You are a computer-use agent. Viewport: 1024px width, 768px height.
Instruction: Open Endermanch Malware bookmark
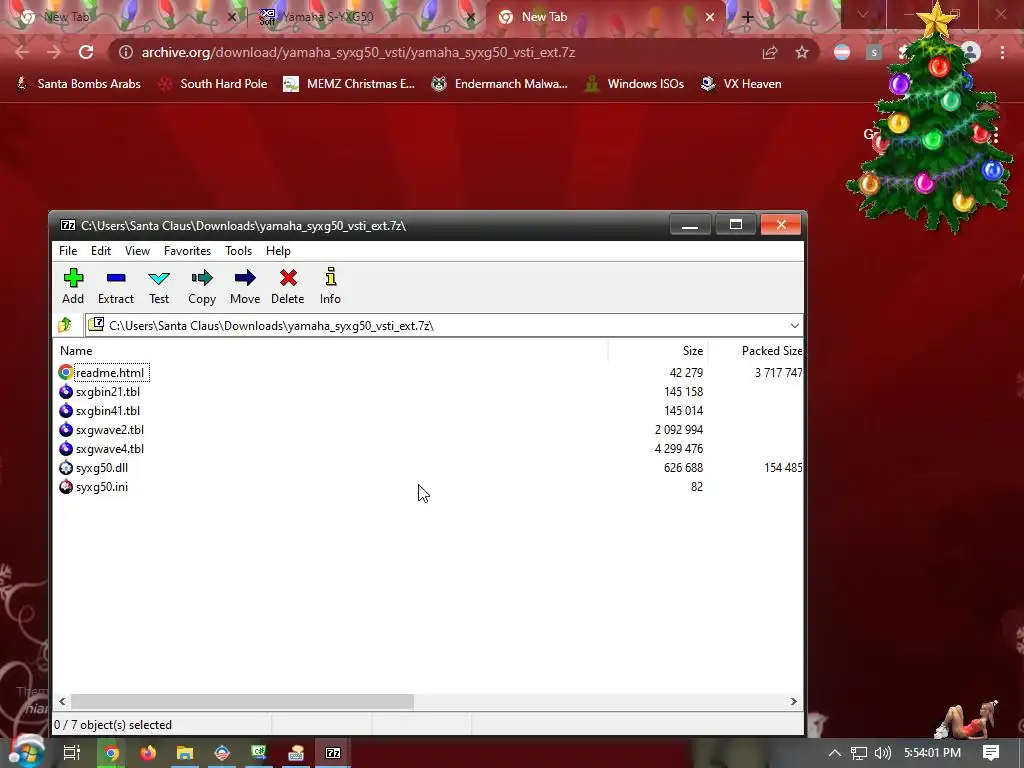click(x=500, y=84)
